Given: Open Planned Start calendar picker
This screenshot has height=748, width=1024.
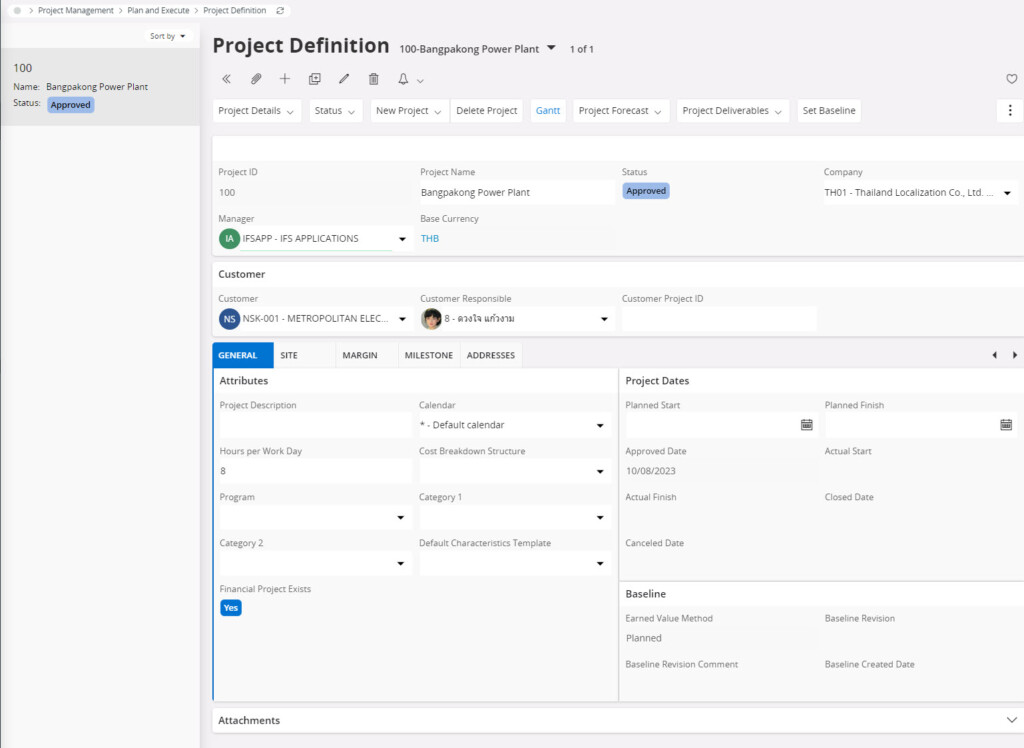Looking at the screenshot, I should pyautogui.click(x=806, y=425).
